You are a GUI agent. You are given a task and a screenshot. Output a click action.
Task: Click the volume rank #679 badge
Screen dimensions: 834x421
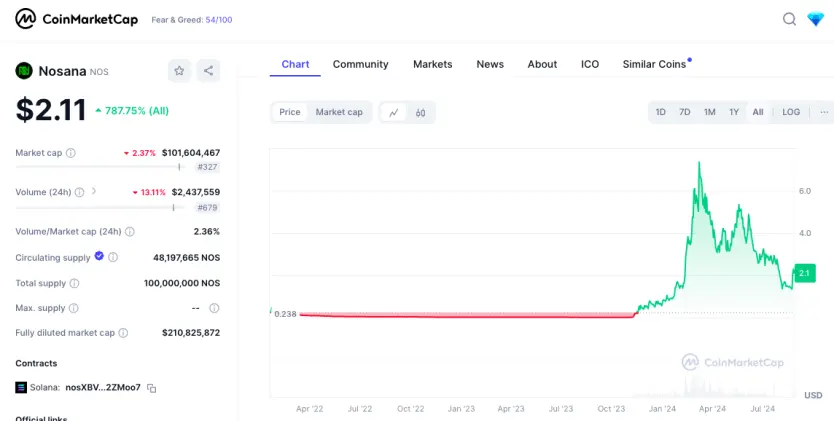(x=207, y=208)
